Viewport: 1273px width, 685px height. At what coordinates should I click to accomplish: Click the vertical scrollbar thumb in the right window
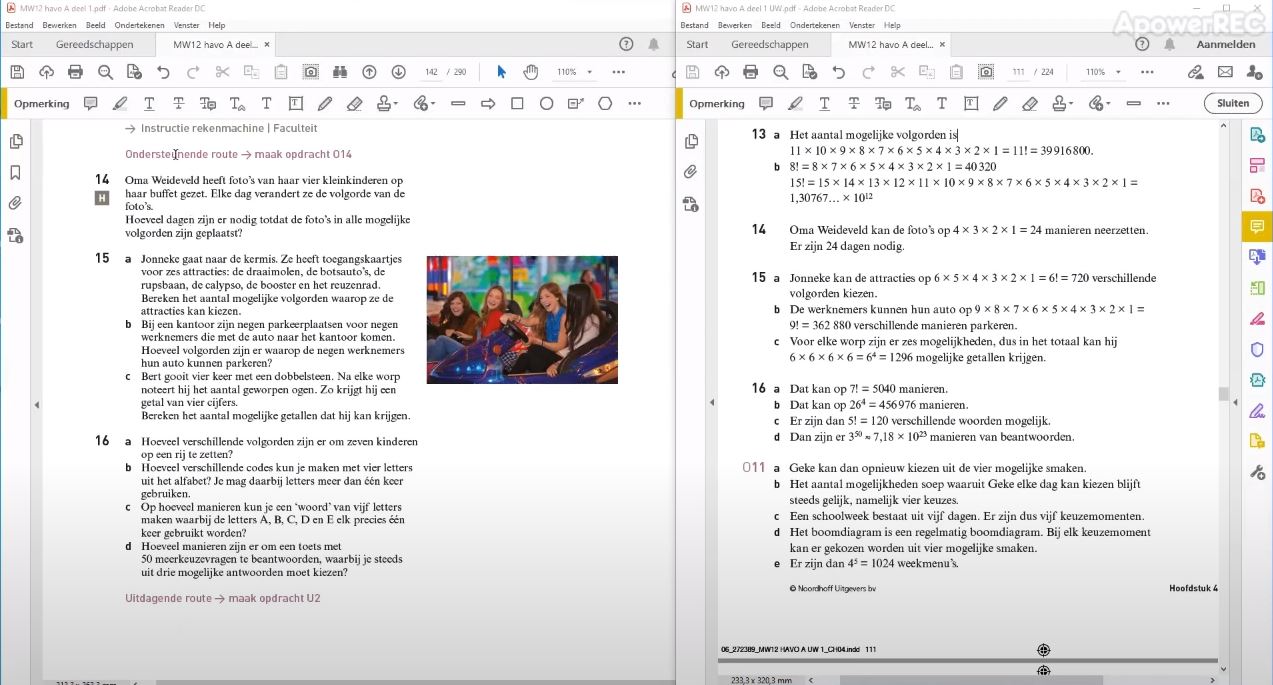pos(1223,394)
